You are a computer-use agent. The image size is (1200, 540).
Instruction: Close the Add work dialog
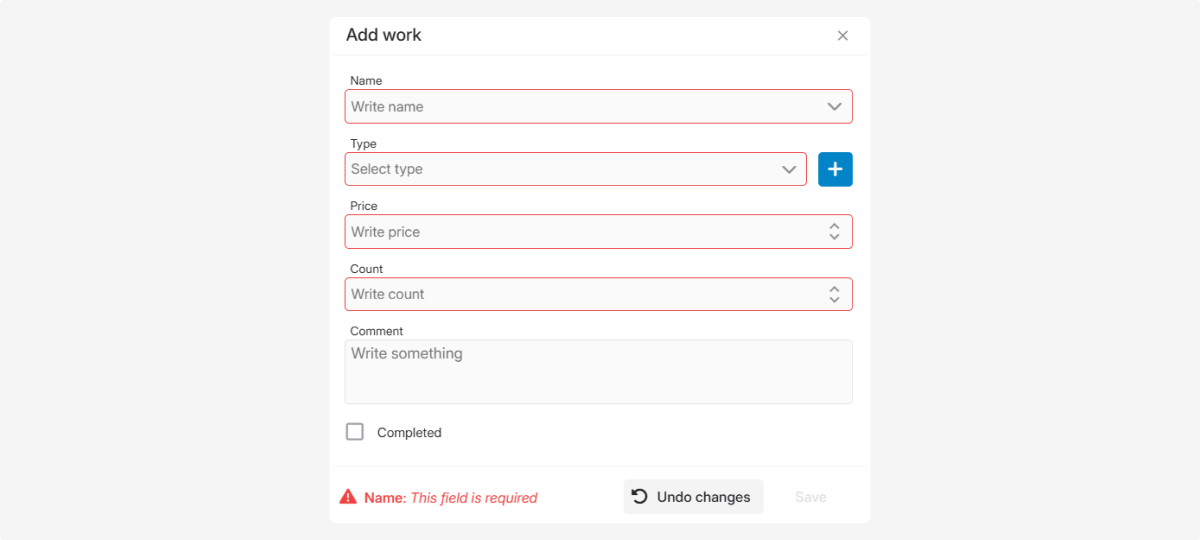[x=842, y=36]
